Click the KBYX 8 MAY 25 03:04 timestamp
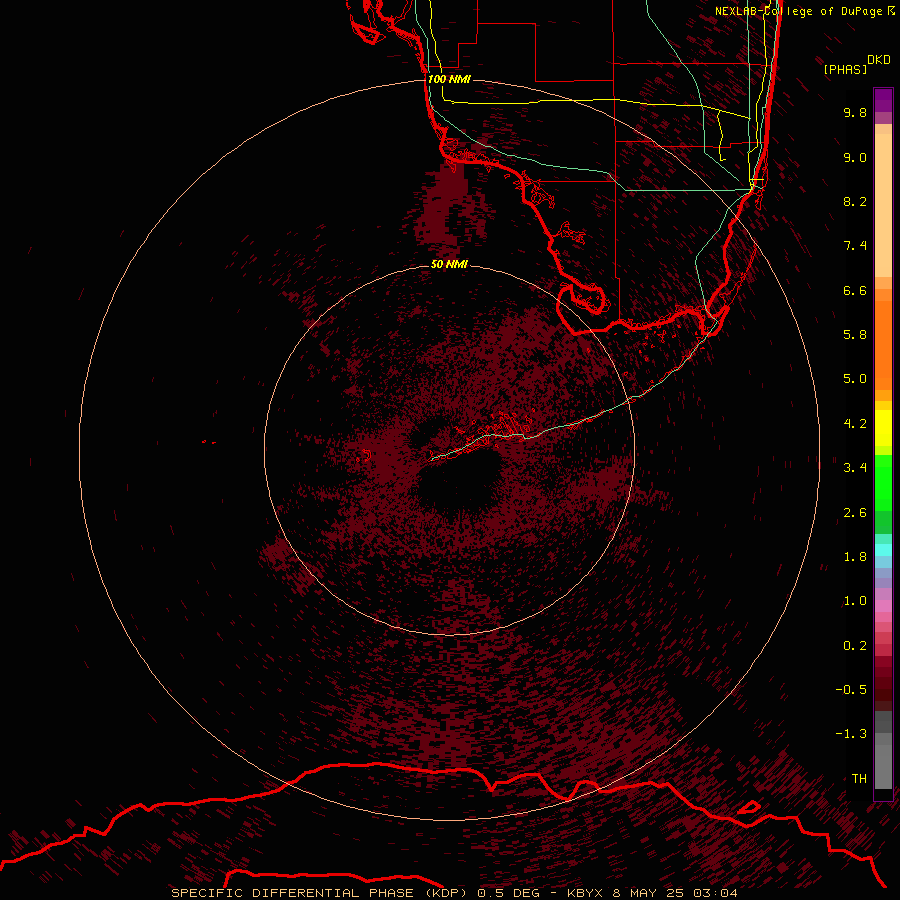This screenshot has height=900, width=900. 652,893
